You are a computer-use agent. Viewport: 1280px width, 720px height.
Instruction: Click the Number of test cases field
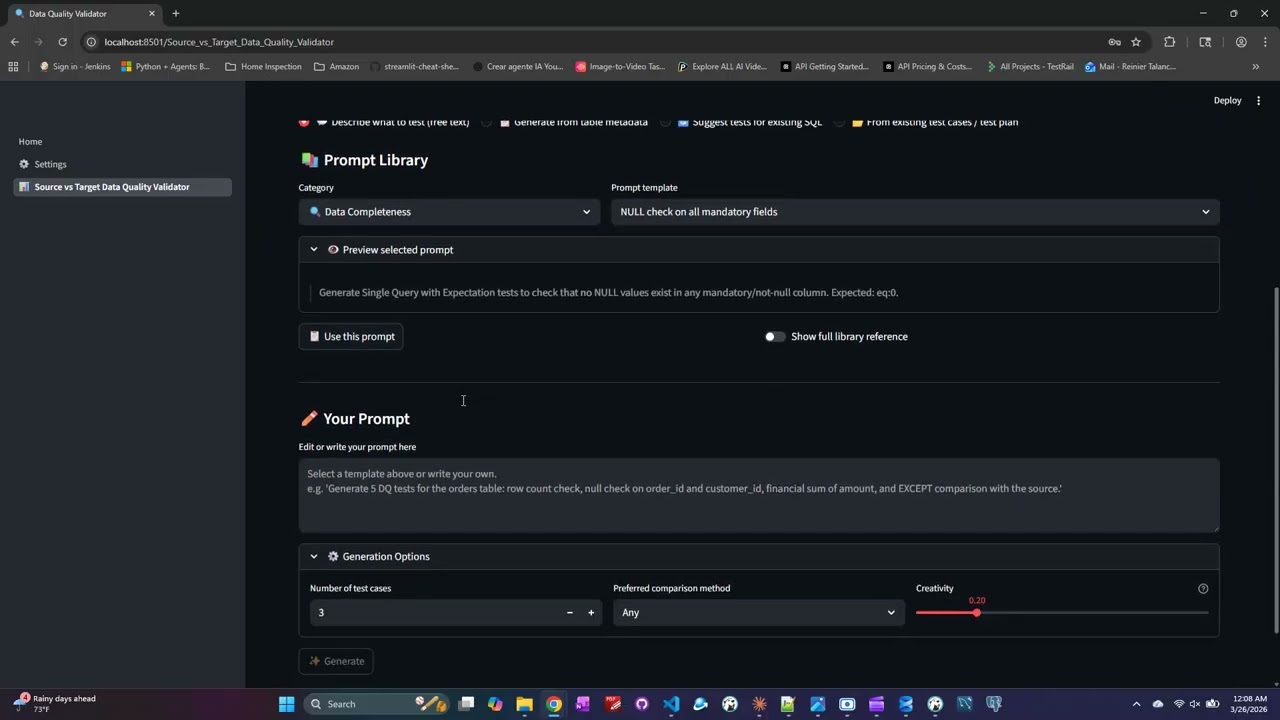(434, 612)
